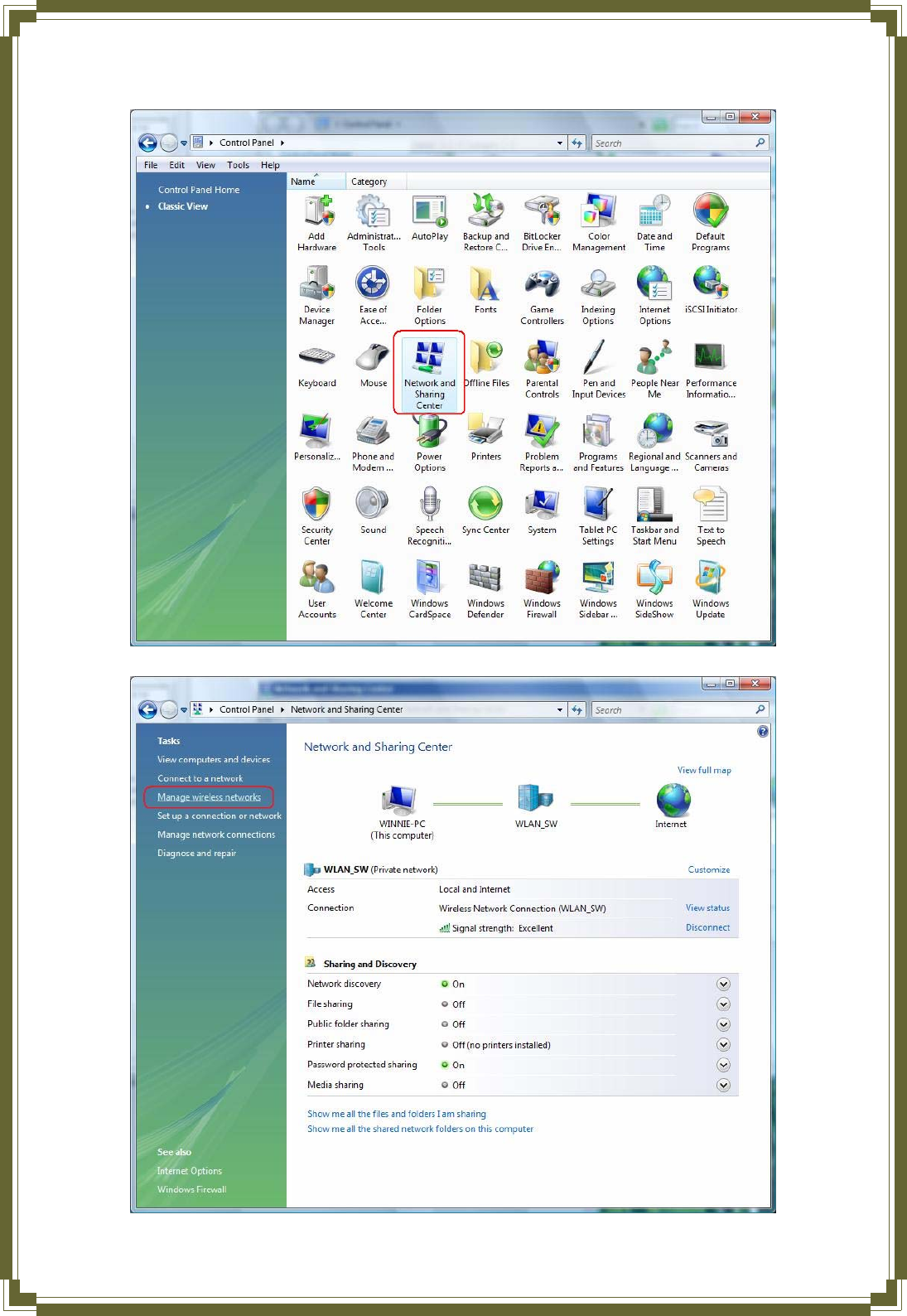Open the View menu

(205, 165)
